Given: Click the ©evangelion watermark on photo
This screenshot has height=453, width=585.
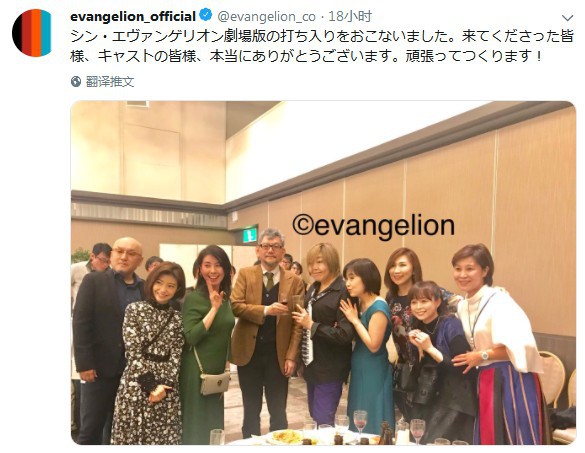Looking at the screenshot, I should coord(373,226).
